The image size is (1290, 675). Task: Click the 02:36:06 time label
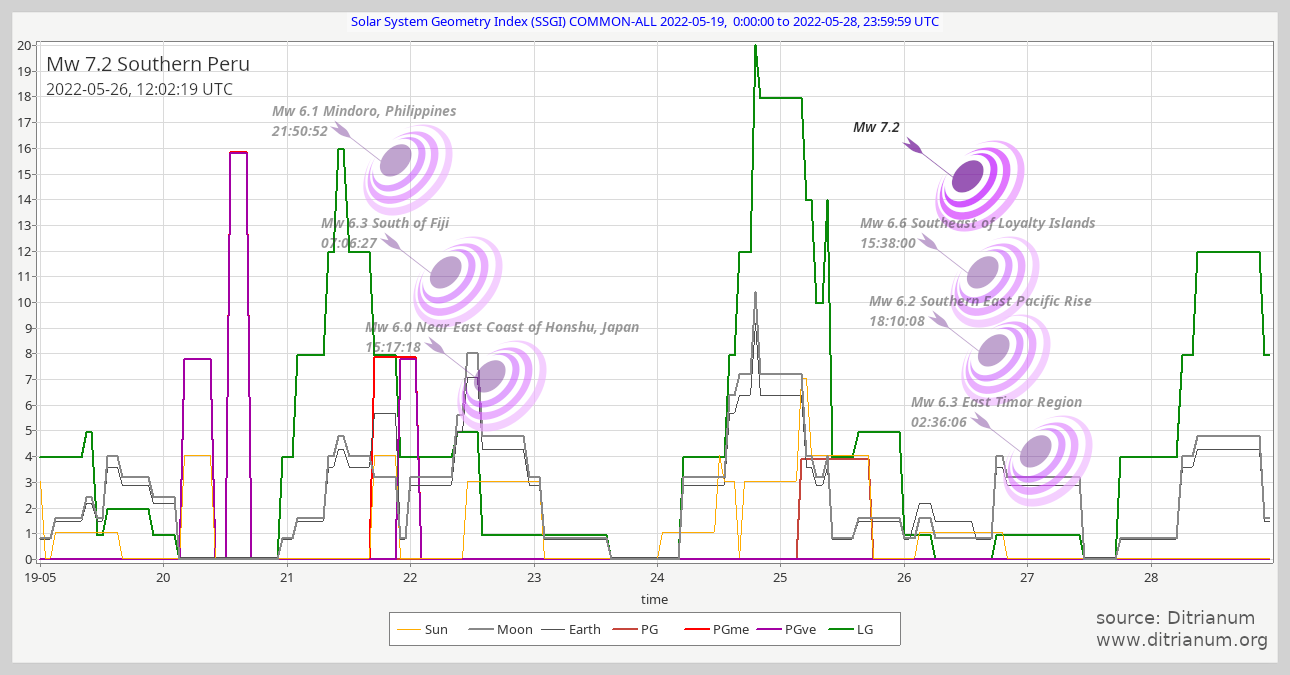point(939,422)
